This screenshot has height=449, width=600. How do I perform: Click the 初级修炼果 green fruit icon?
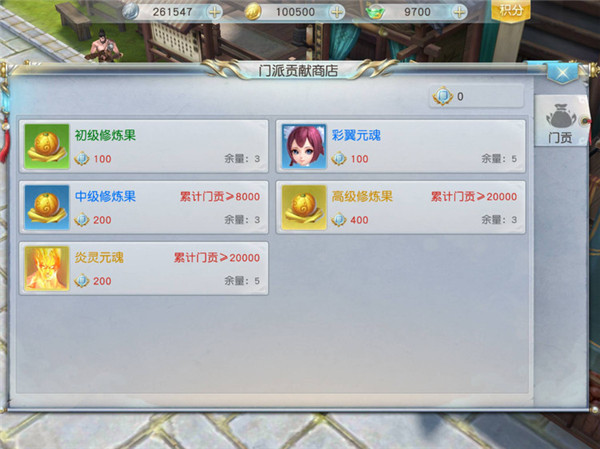click(x=47, y=146)
